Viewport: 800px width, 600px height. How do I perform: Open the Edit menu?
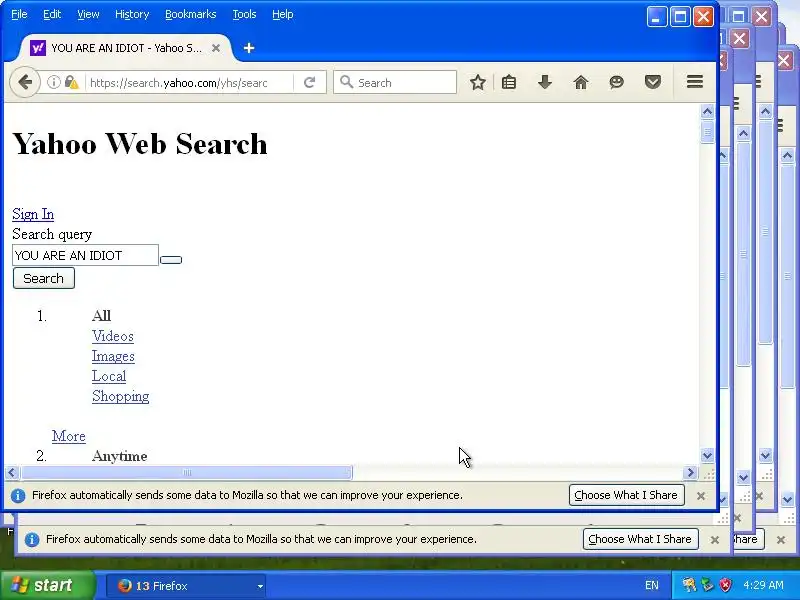click(52, 14)
